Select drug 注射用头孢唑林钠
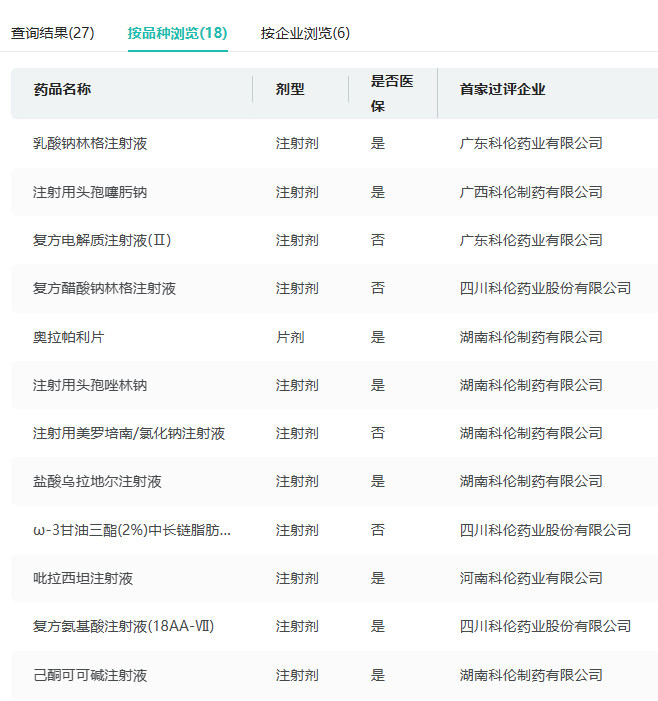 [90, 385]
